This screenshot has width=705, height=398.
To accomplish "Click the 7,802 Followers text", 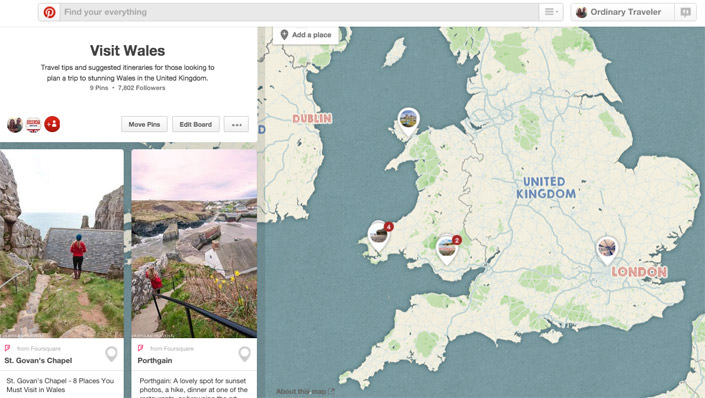I will coord(142,88).
